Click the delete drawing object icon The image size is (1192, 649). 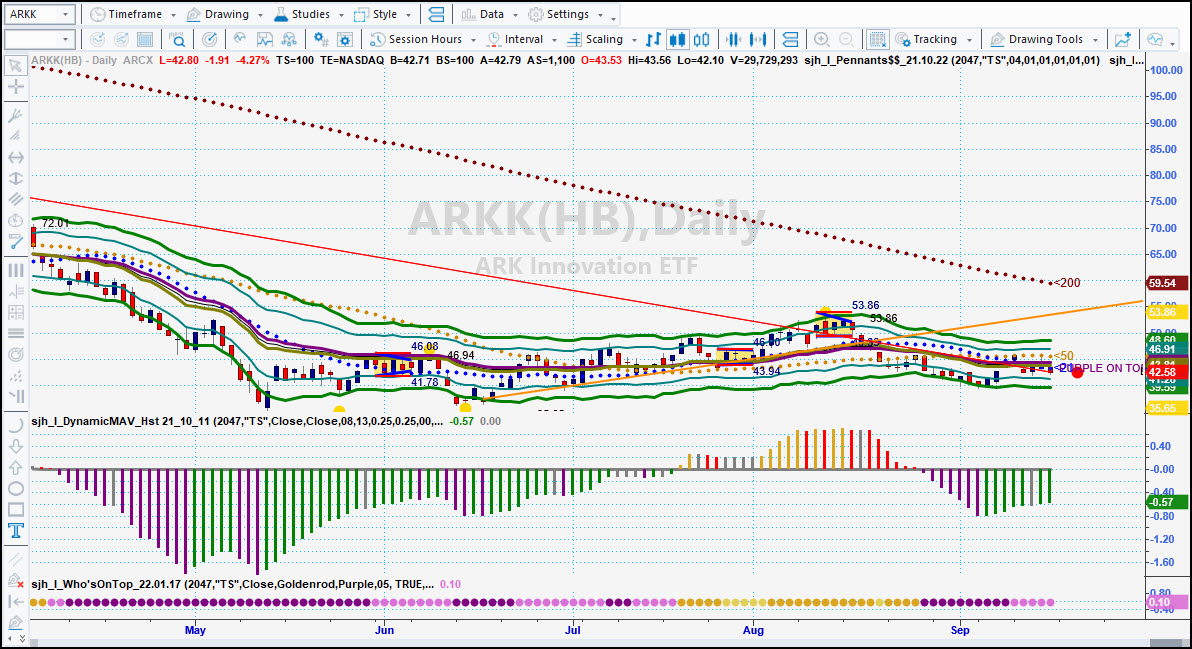coord(15,581)
